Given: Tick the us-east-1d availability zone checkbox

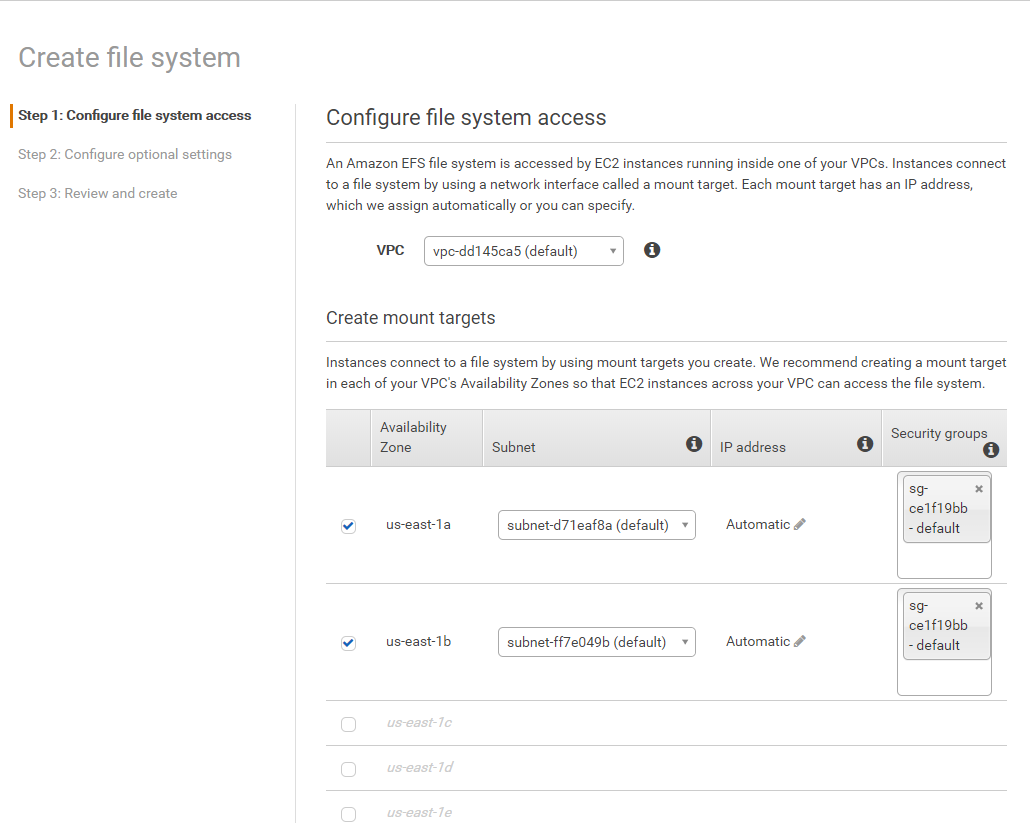Looking at the screenshot, I should pyautogui.click(x=348, y=769).
